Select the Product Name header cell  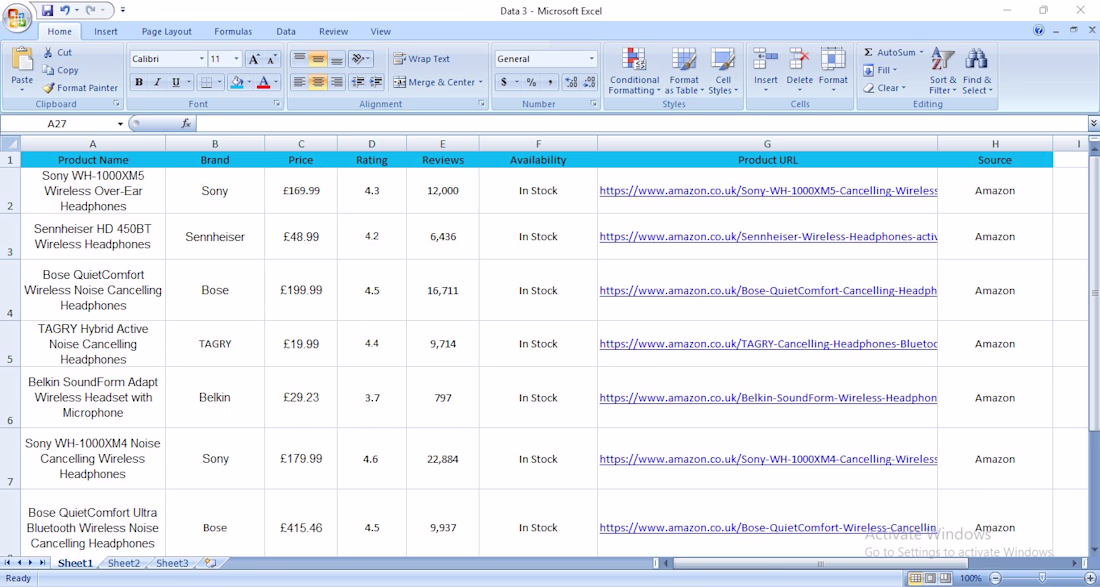[93, 160]
